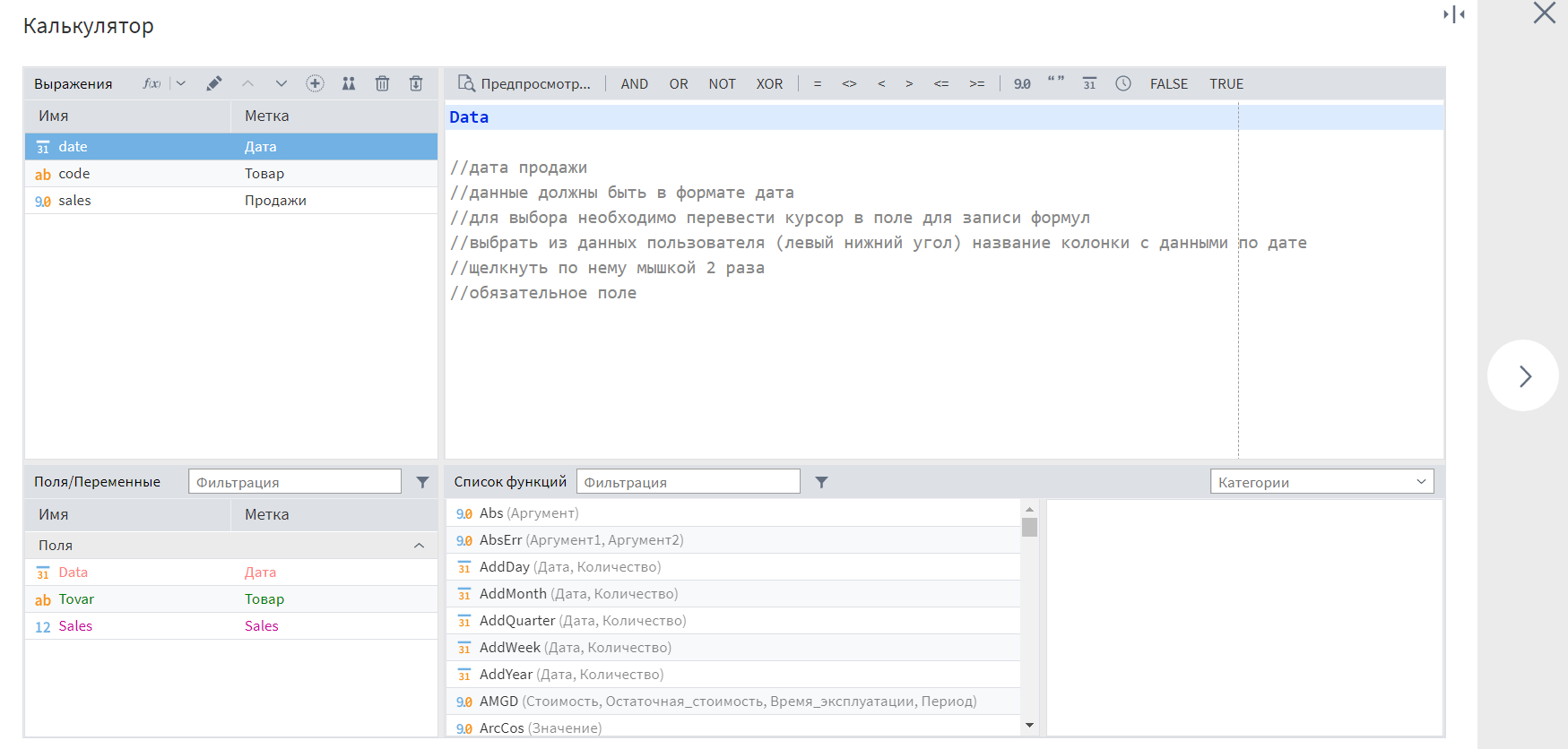Open the dropdown arrow next to f(x)

(180, 83)
